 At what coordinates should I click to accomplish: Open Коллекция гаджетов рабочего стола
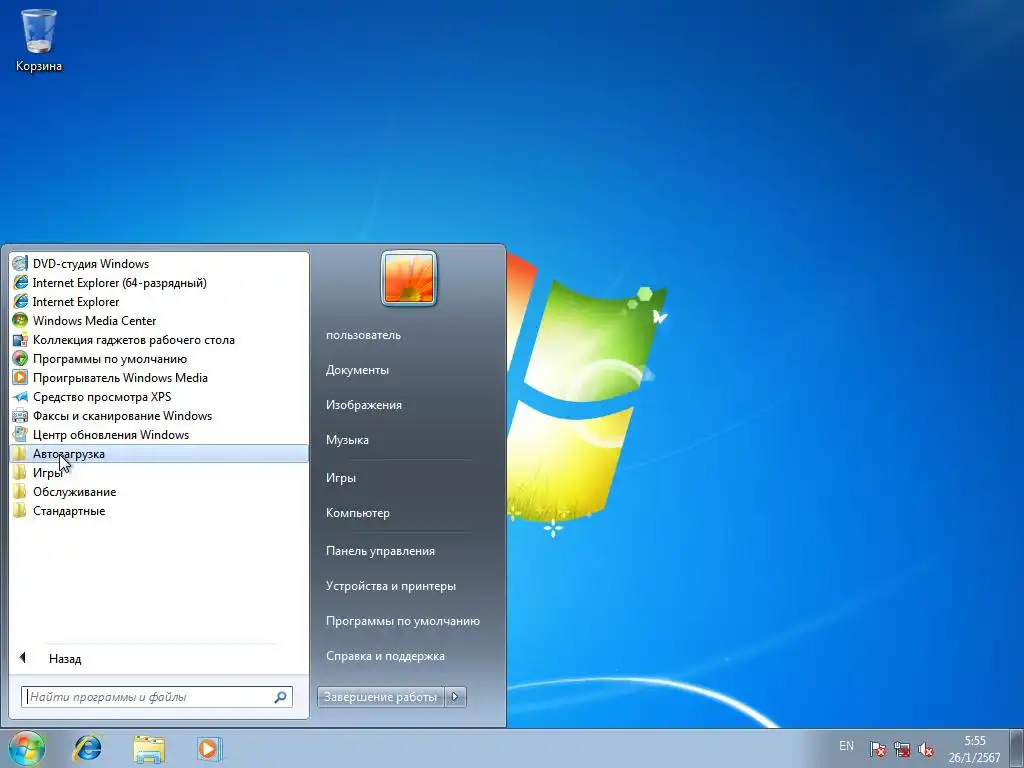tap(159, 340)
